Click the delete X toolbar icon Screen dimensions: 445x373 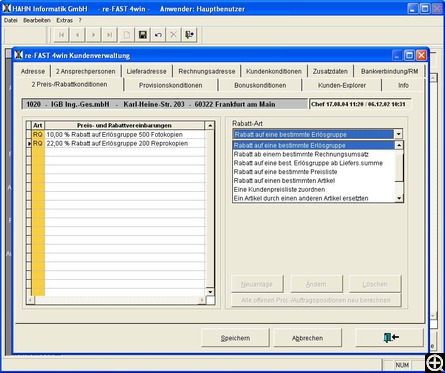pos(174,35)
